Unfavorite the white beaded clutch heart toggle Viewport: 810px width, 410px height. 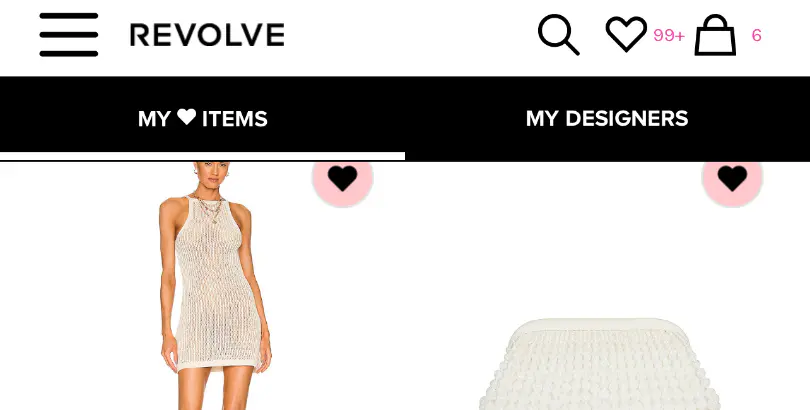tap(733, 179)
